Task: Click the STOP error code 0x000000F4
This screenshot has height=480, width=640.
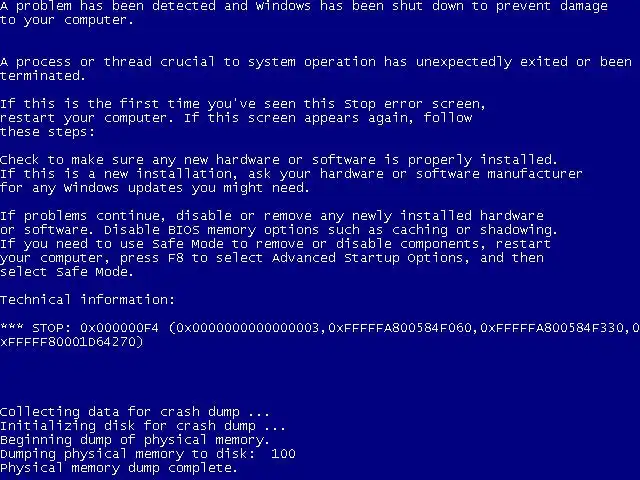Action: click(119, 328)
